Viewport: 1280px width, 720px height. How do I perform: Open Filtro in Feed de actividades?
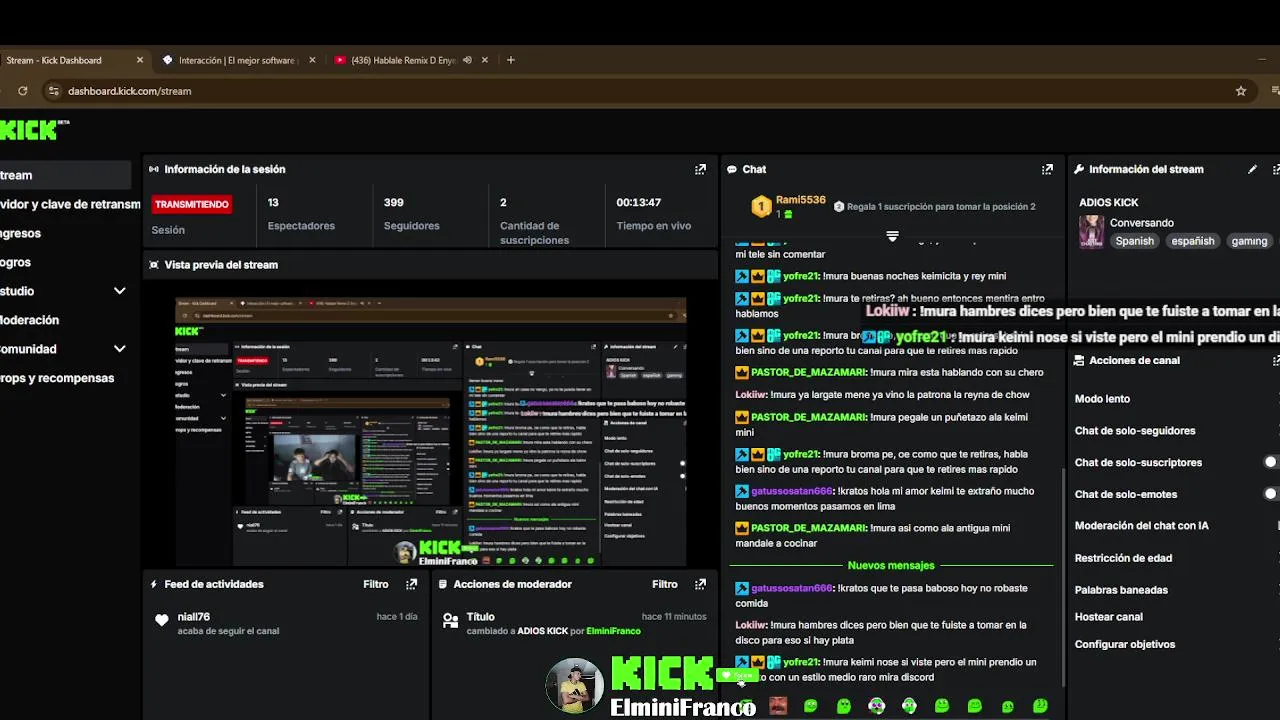(376, 584)
